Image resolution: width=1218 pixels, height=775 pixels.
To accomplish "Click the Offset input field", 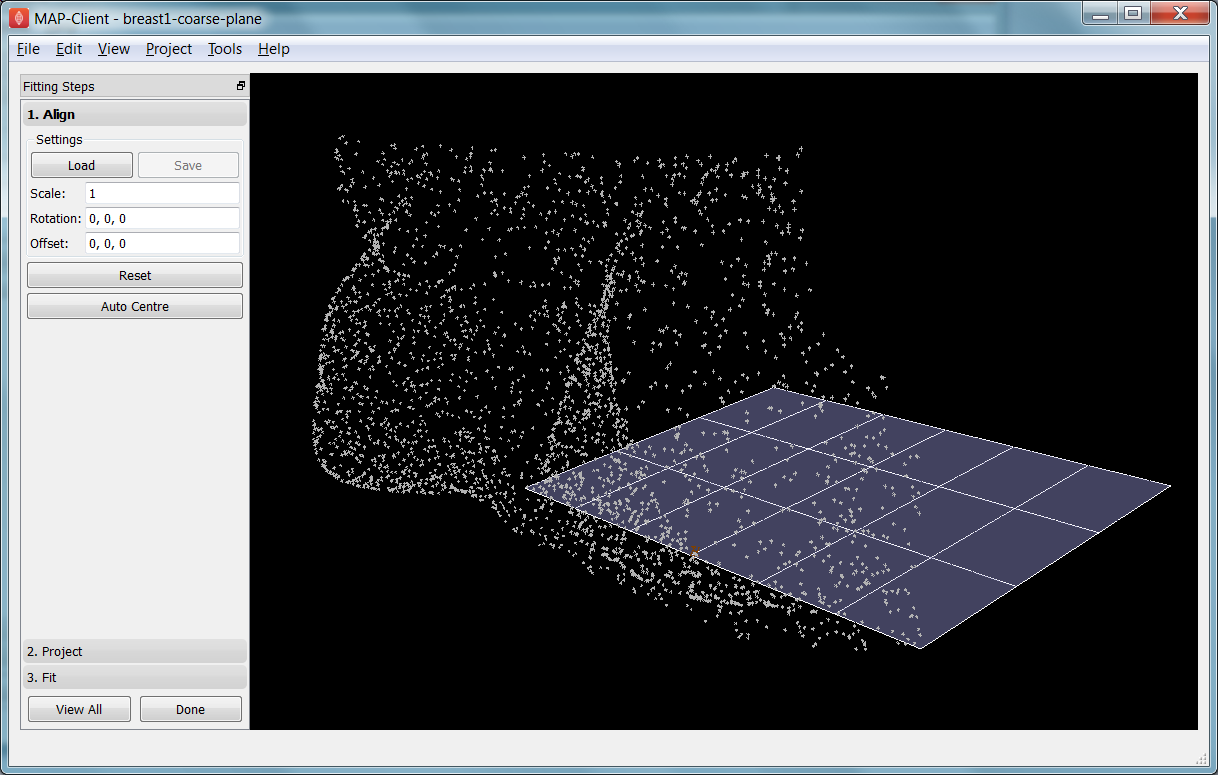I will (x=163, y=243).
